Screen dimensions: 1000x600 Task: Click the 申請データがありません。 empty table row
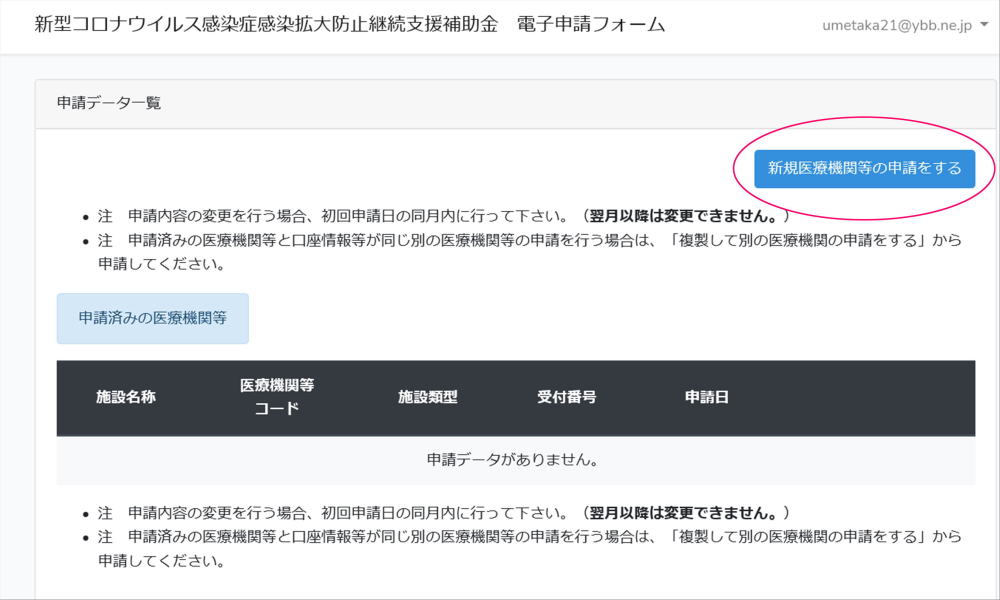click(513, 461)
